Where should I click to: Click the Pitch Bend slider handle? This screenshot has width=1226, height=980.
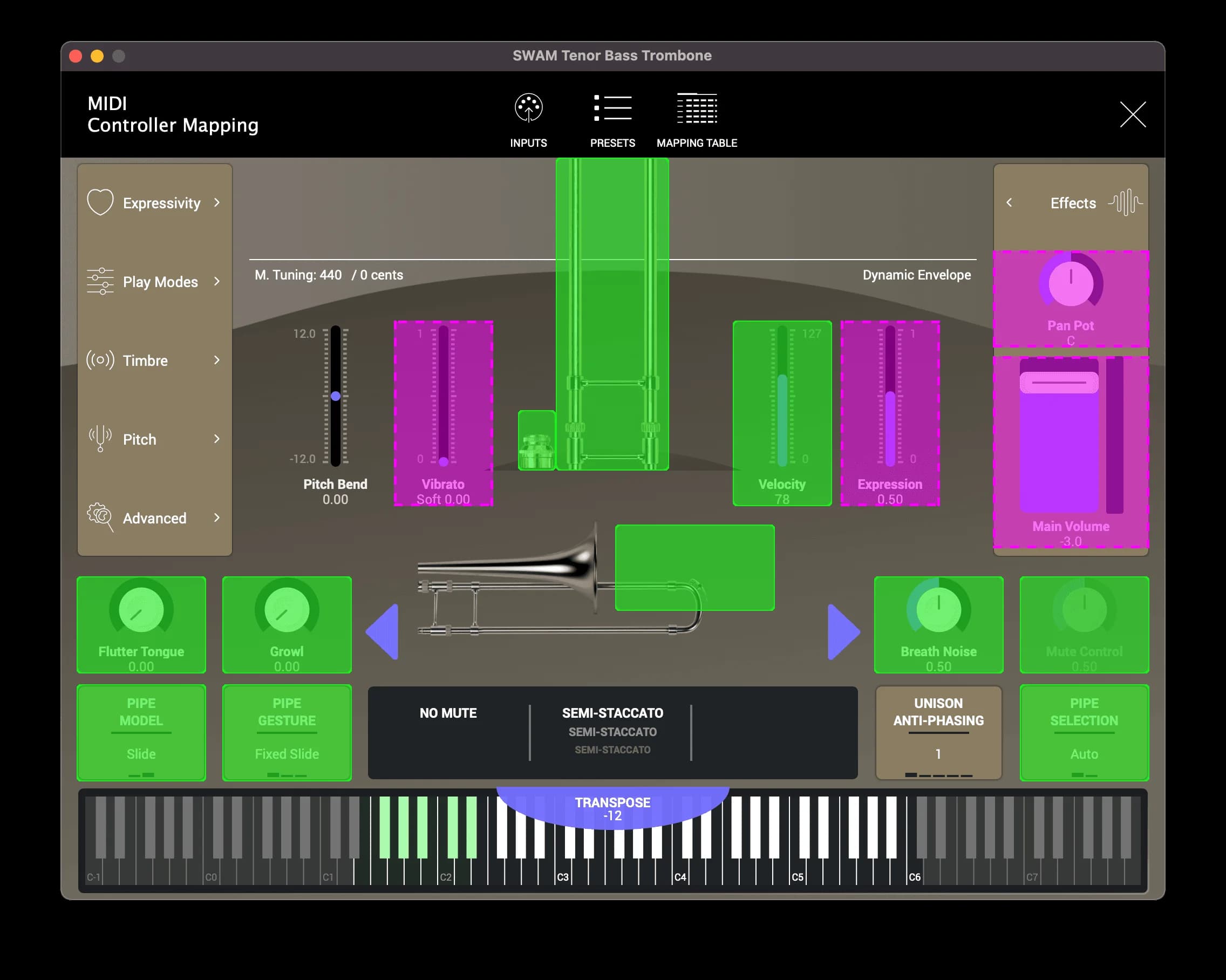(x=336, y=397)
